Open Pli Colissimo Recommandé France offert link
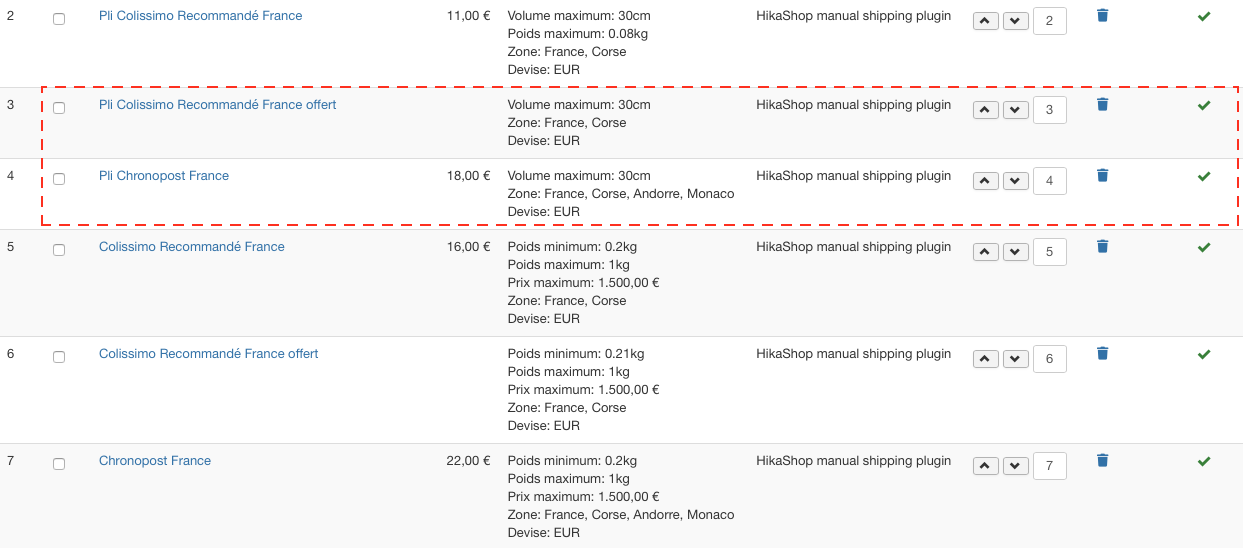This screenshot has width=1255, height=548. click(217, 105)
